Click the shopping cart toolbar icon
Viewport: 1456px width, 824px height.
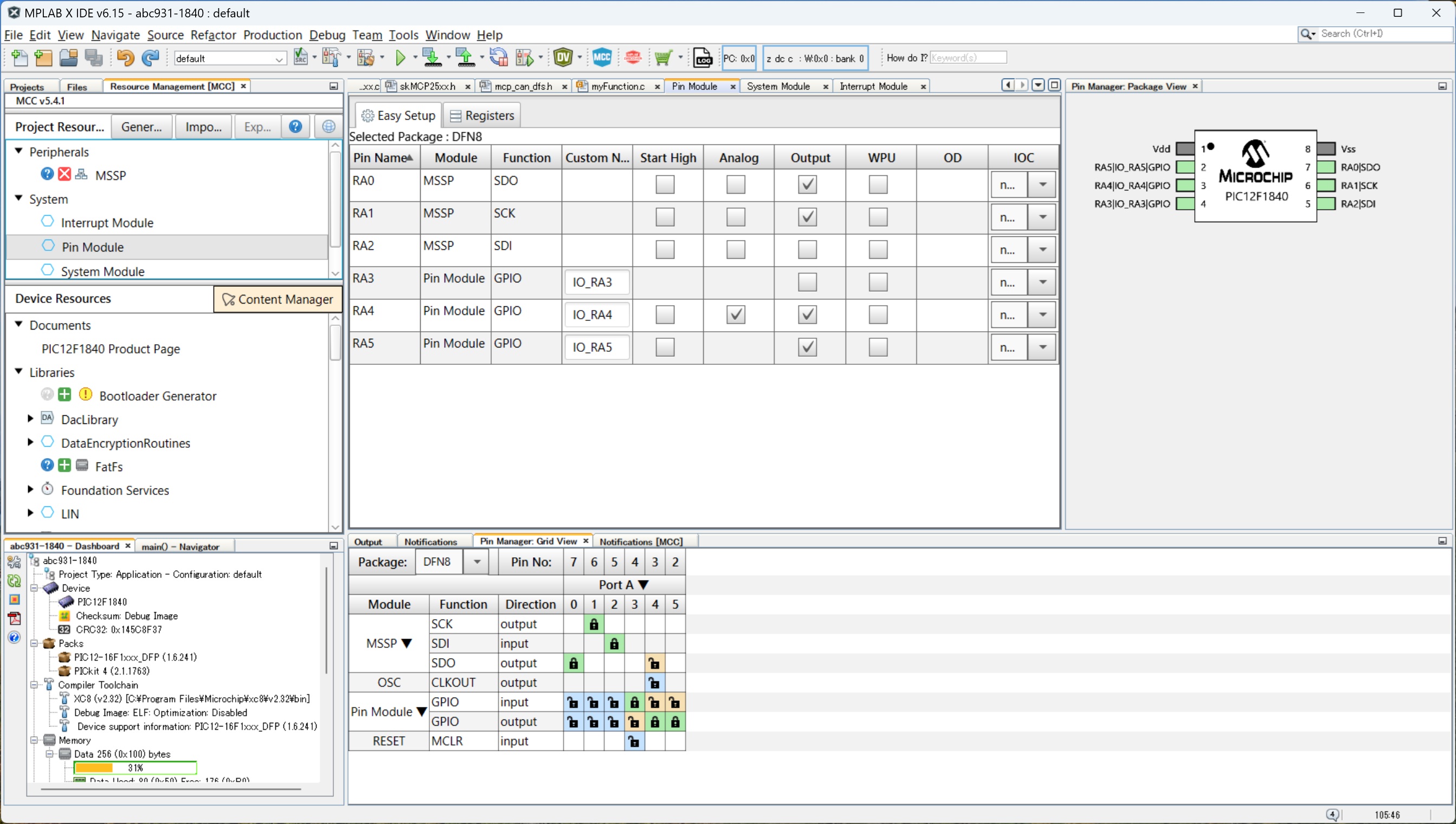662,57
